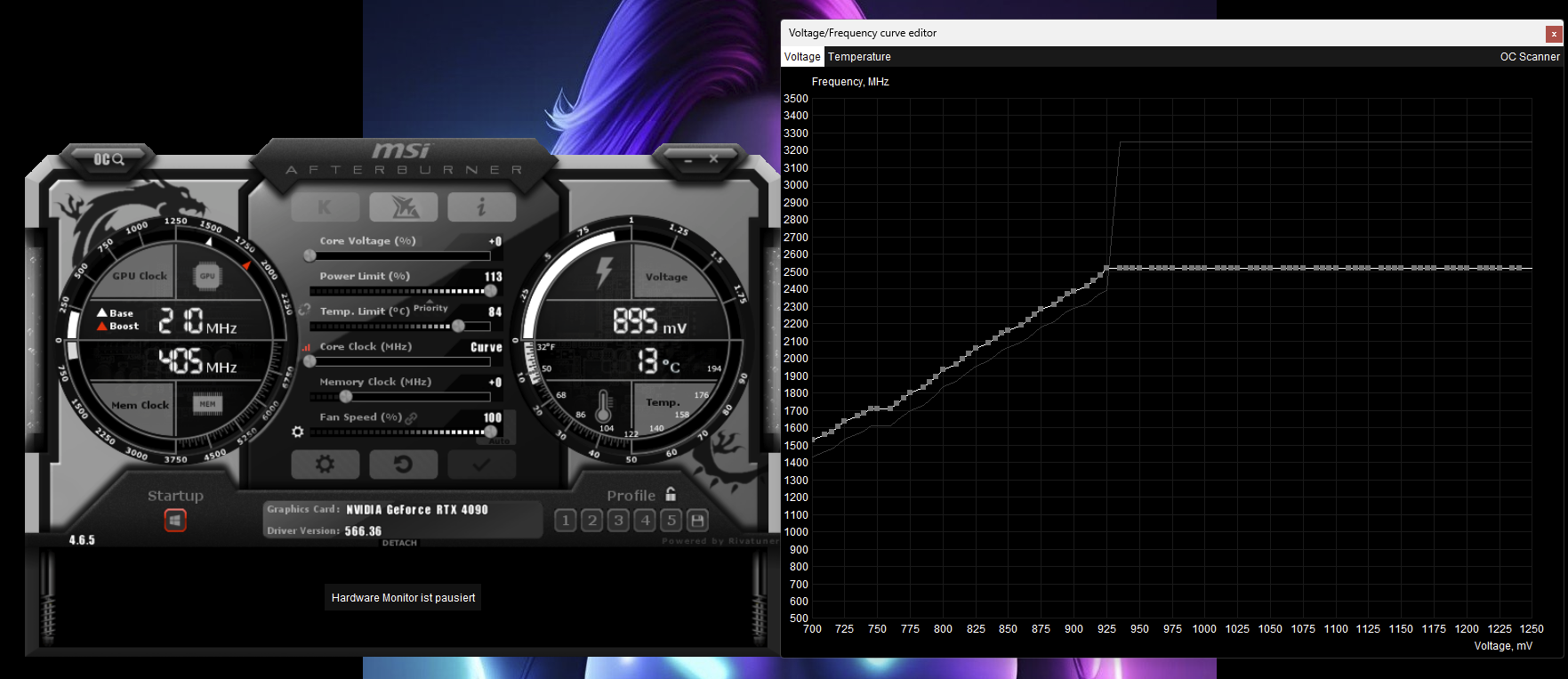This screenshot has width=1568, height=679.
Task: Save profile with the floppy disk icon
Action: pyautogui.click(x=698, y=520)
